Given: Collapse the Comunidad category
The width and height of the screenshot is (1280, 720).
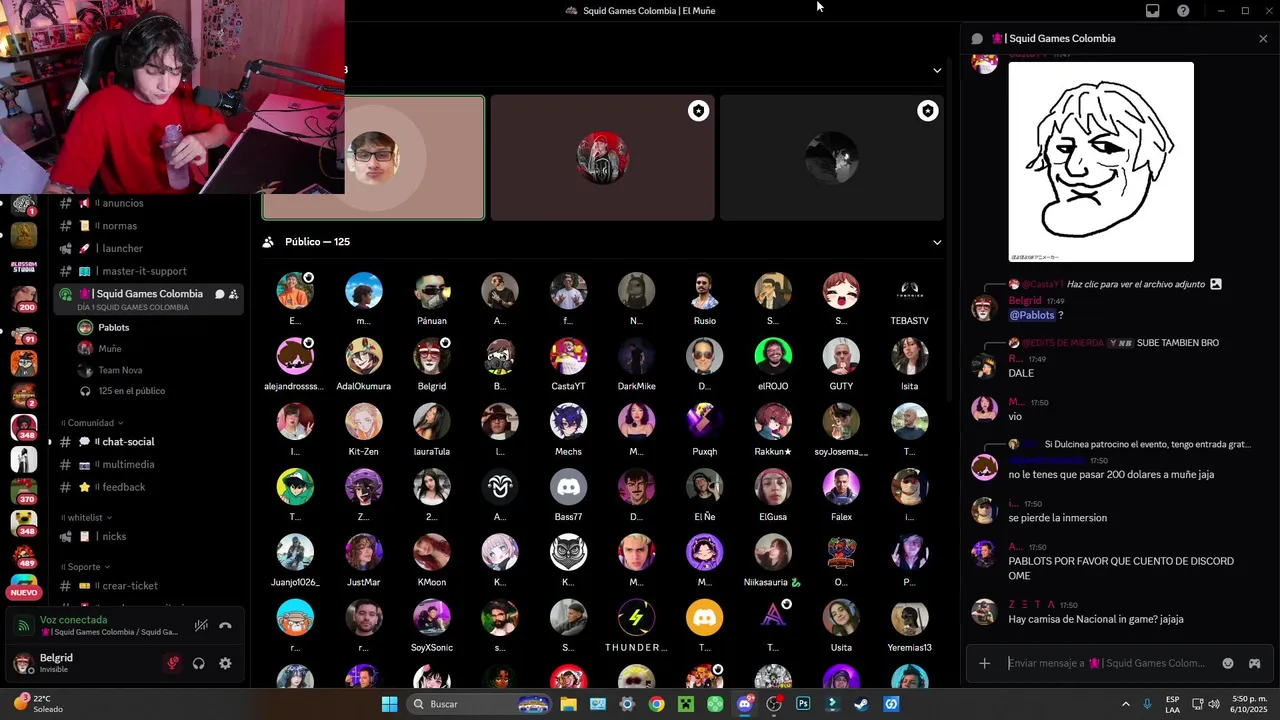Looking at the screenshot, I should pos(95,423).
